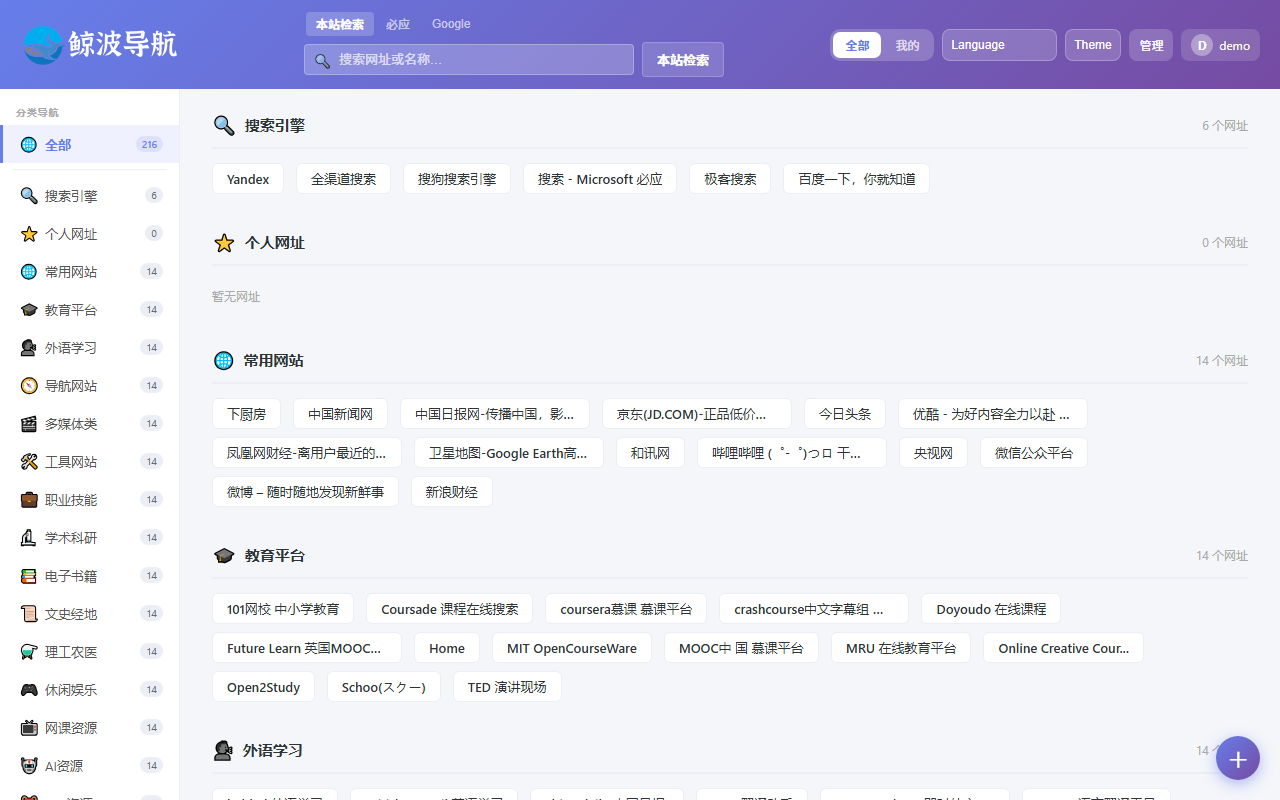Image resolution: width=1280 pixels, height=800 pixels.
Task: Open 101网校 中小学教育 link
Action: pyautogui.click(x=283, y=609)
